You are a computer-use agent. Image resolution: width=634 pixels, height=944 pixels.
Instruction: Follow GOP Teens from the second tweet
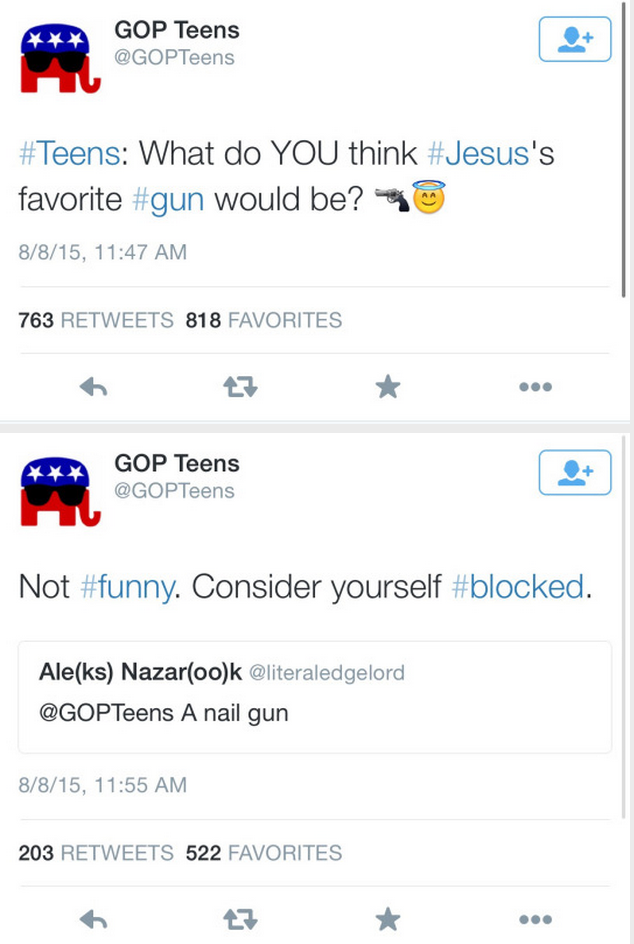pyautogui.click(x=574, y=472)
